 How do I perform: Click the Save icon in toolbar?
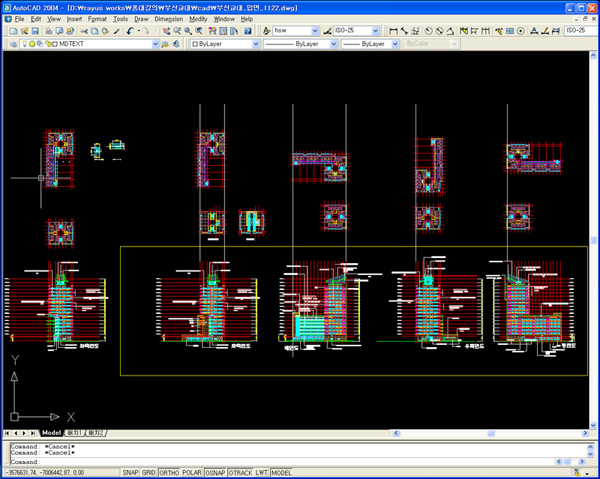(35, 31)
